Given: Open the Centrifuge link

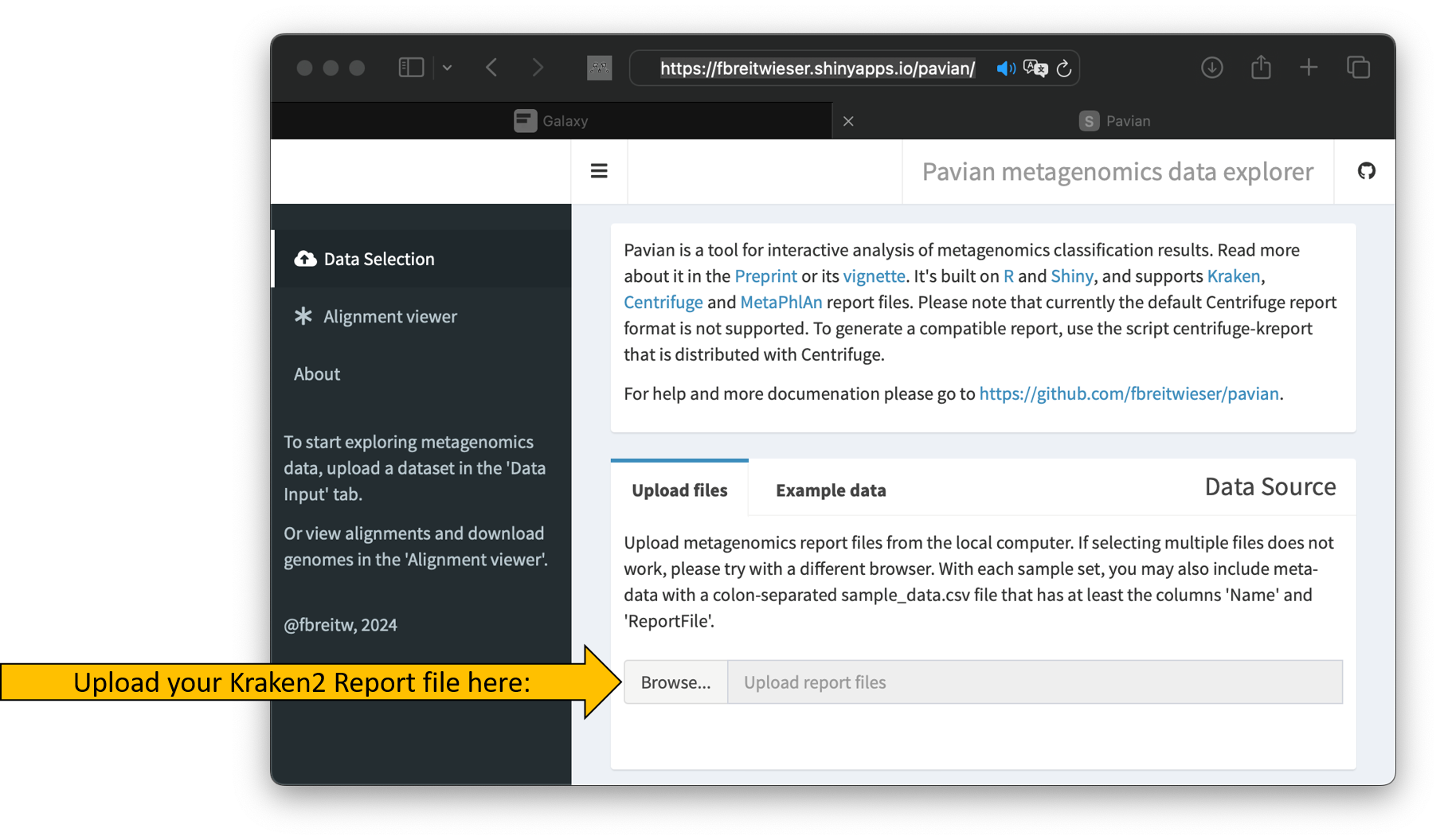Looking at the screenshot, I should pyautogui.click(x=663, y=303).
